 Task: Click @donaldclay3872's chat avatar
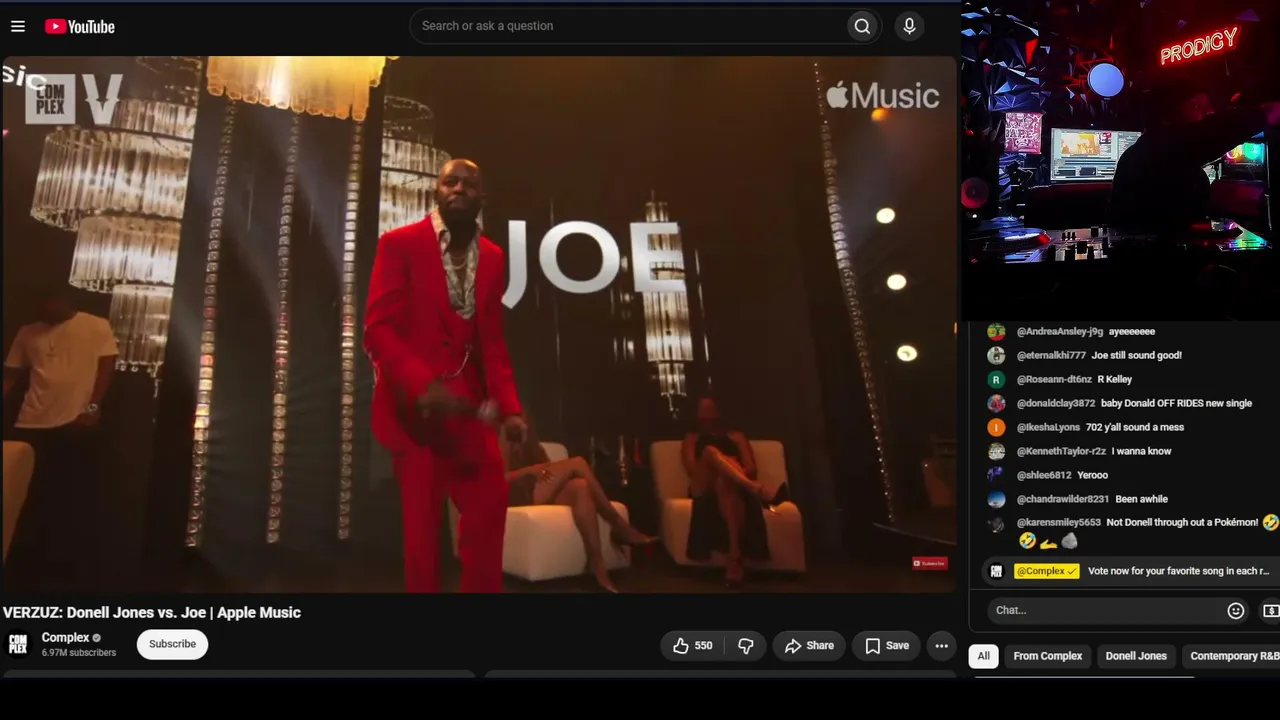click(996, 404)
